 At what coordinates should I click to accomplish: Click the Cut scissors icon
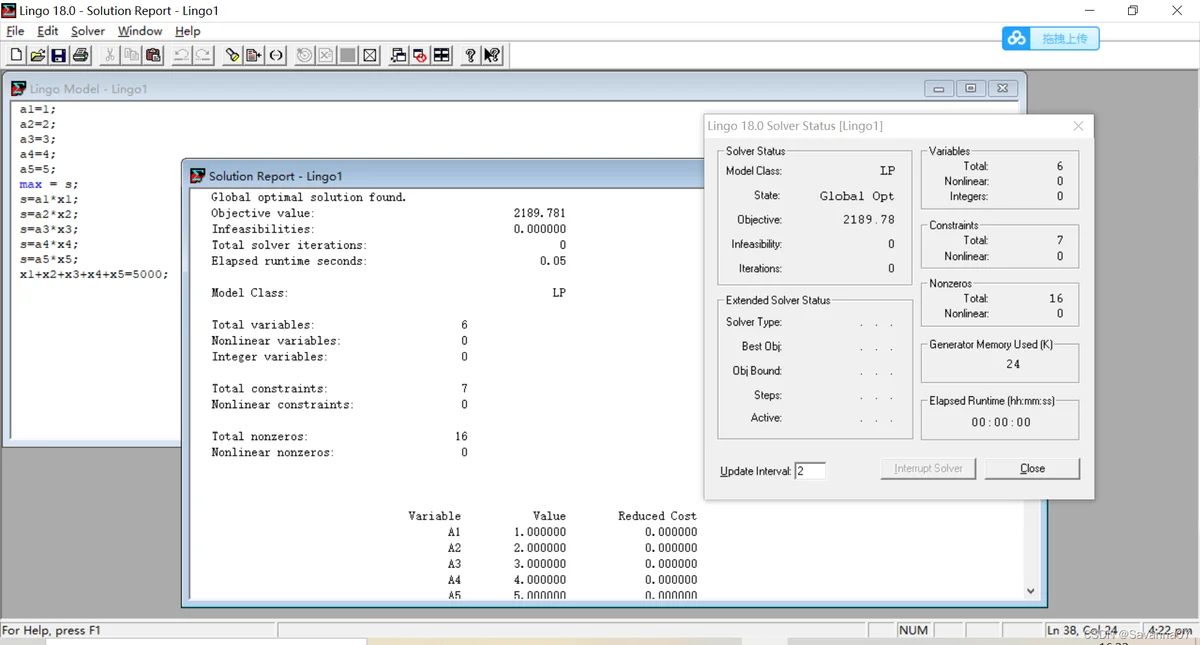pos(110,55)
